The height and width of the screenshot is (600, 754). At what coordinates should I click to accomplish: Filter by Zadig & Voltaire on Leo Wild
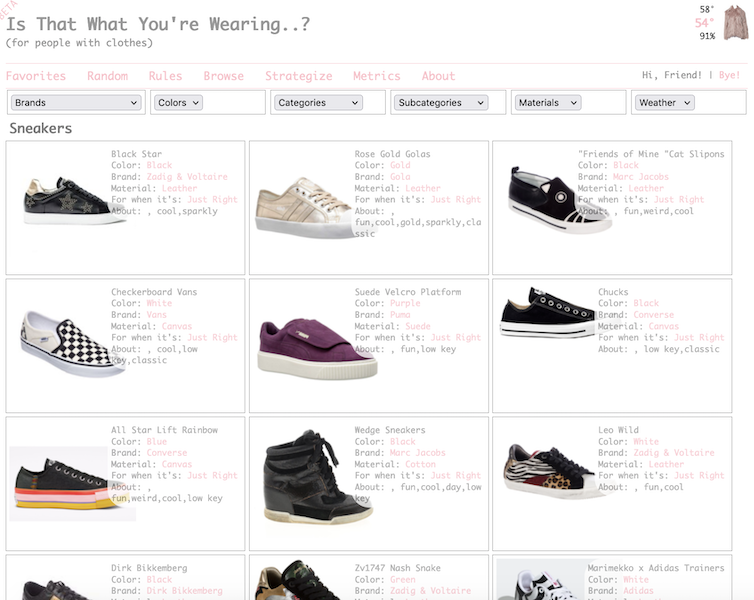674,452
